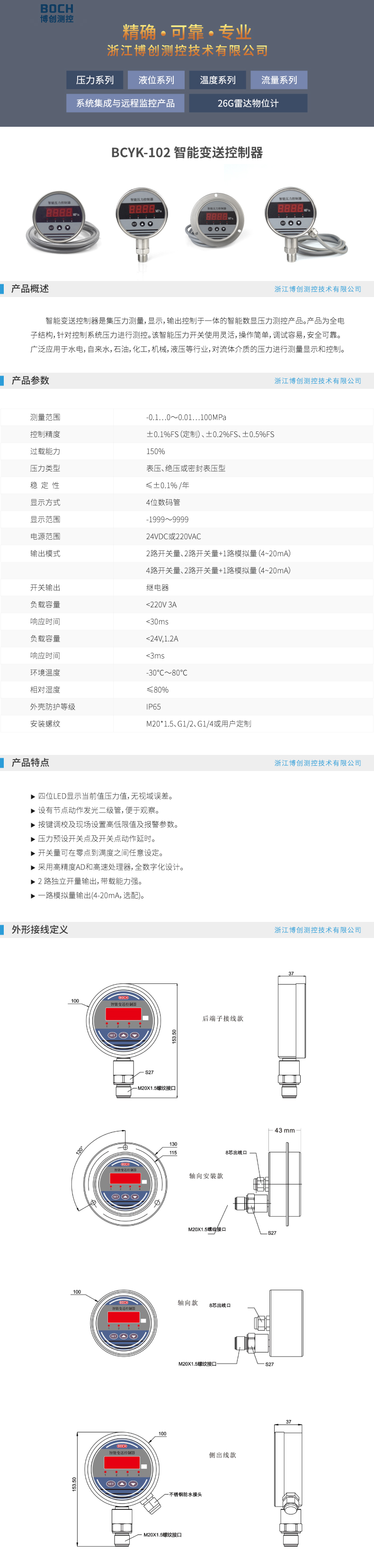
Task: Click the 外形接线定义 section heading
Action: pyautogui.click(x=40, y=929)
